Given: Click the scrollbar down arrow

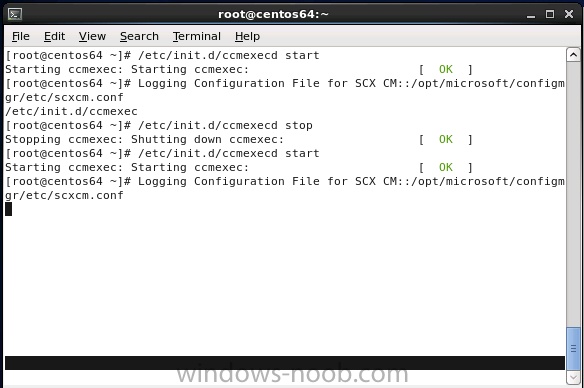Looking at the screenshot, I should pyautogui.click(x=573, y=378).
